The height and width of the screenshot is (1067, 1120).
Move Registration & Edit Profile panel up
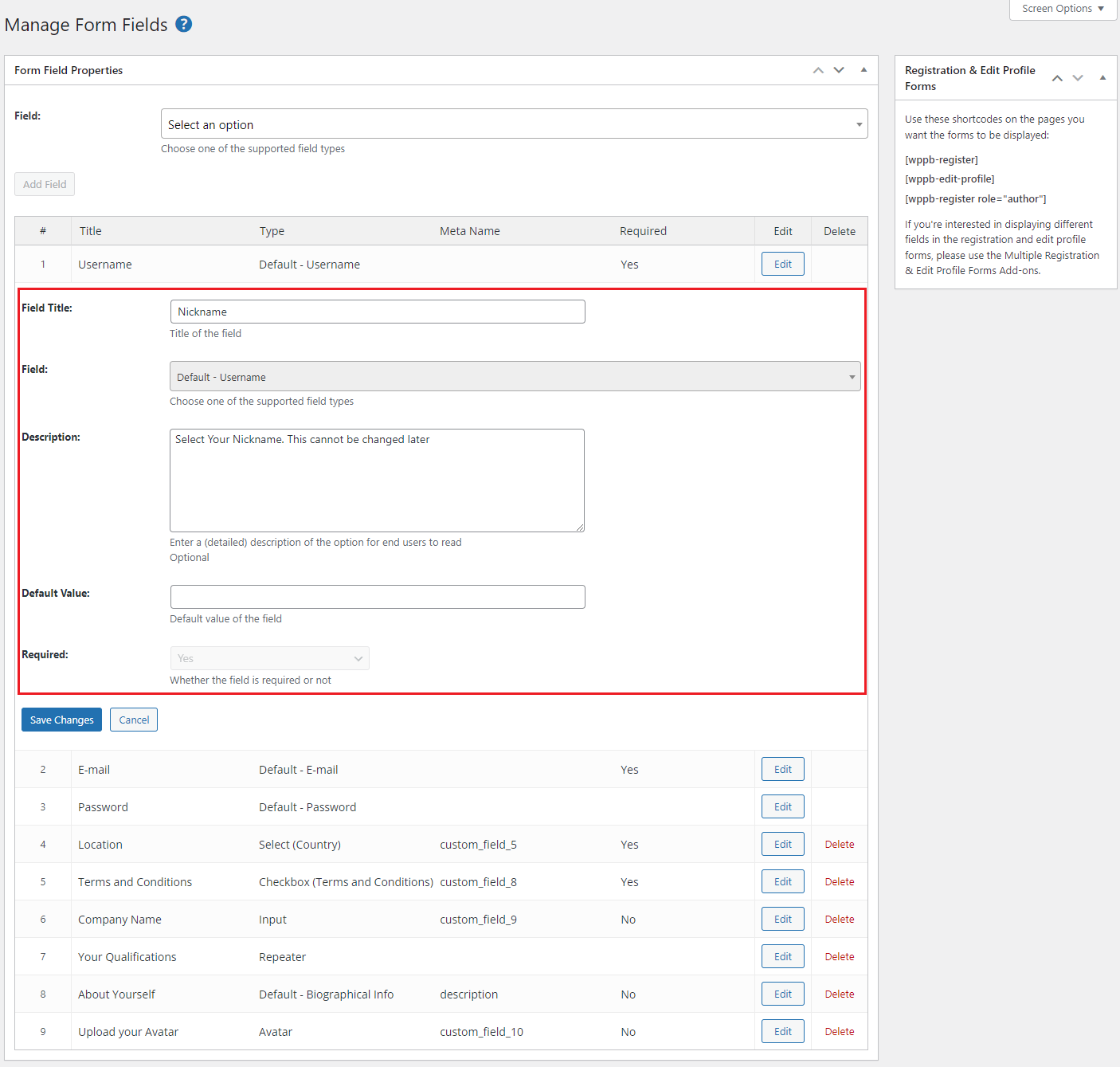point(1057,78)
